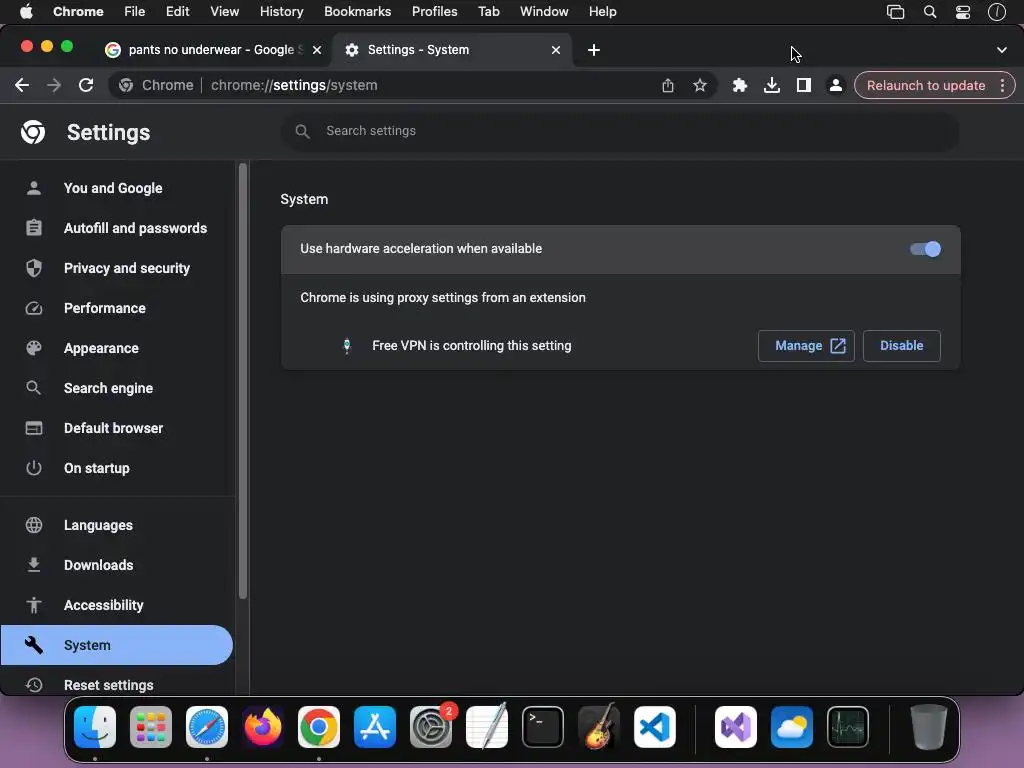Launch Safari from the Dock

[x=207, y=727]
